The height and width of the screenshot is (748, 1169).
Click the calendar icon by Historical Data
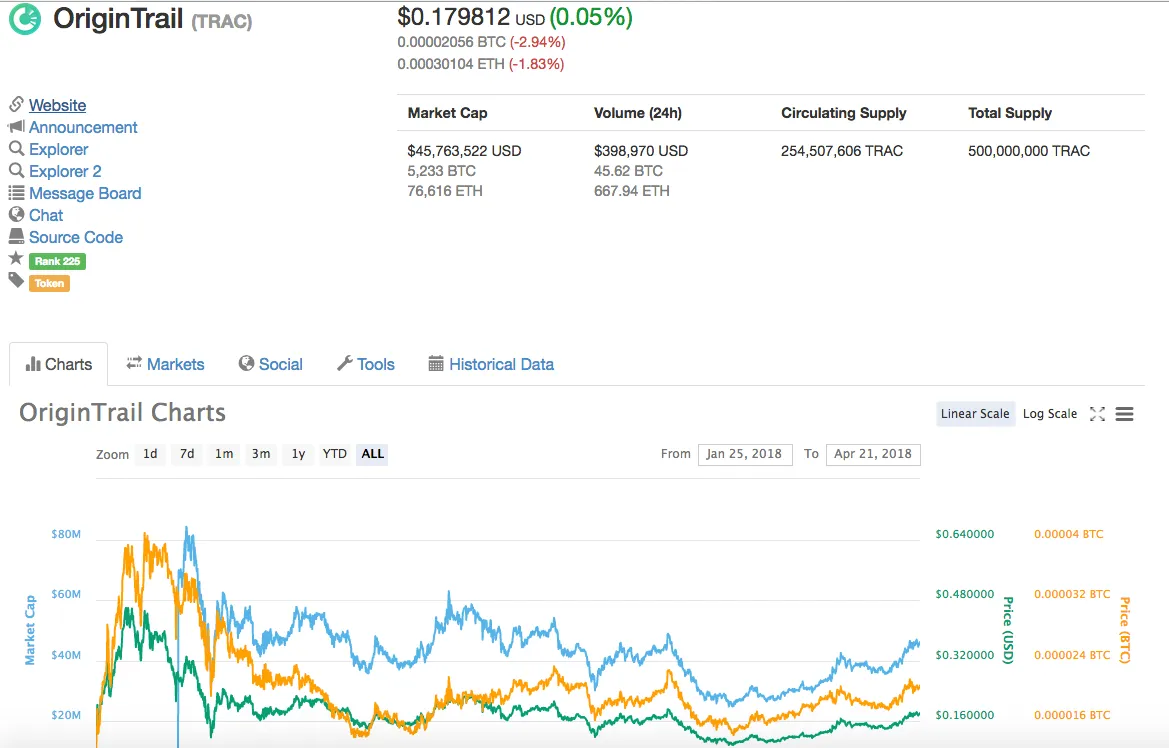point(435,363)
